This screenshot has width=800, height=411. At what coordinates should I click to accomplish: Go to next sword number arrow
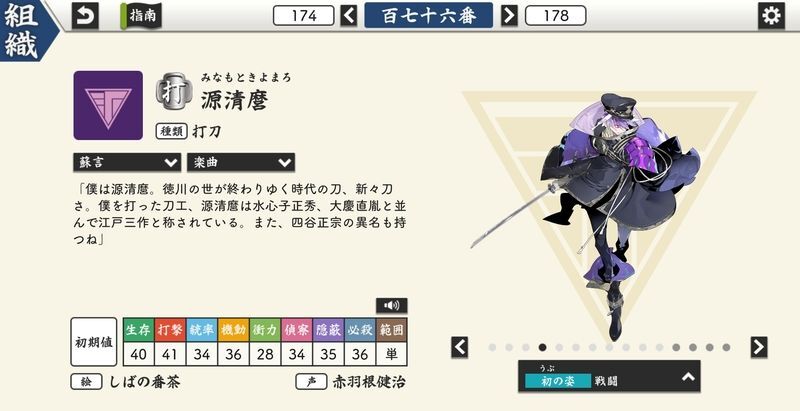click(509, 16)
